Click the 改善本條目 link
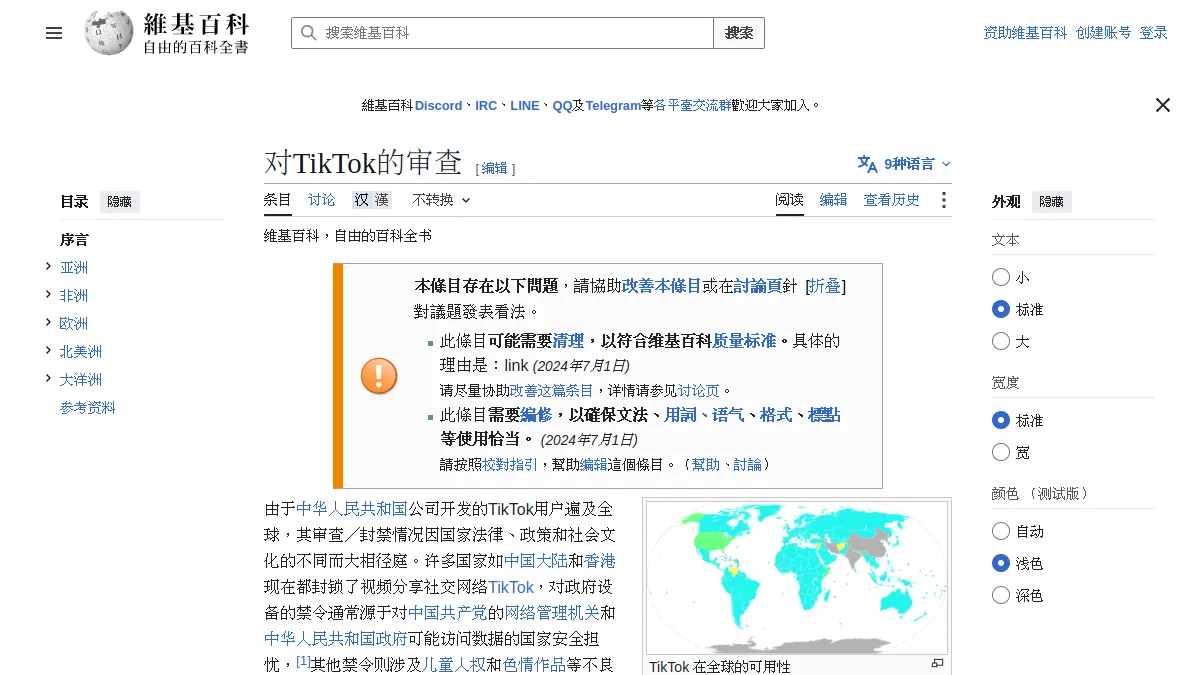This screenshot has width=1200, height=675. pos(661,286)
